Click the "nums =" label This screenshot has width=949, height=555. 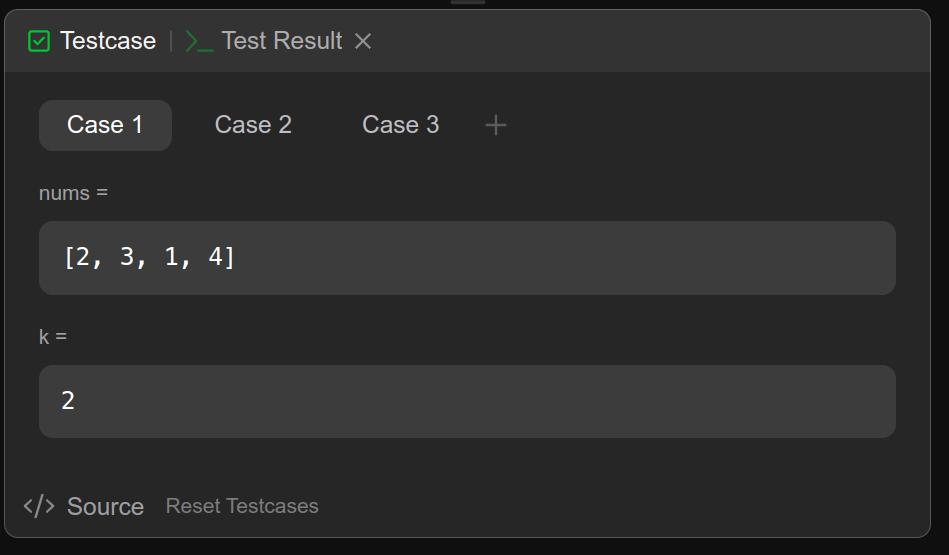point(73,193)
